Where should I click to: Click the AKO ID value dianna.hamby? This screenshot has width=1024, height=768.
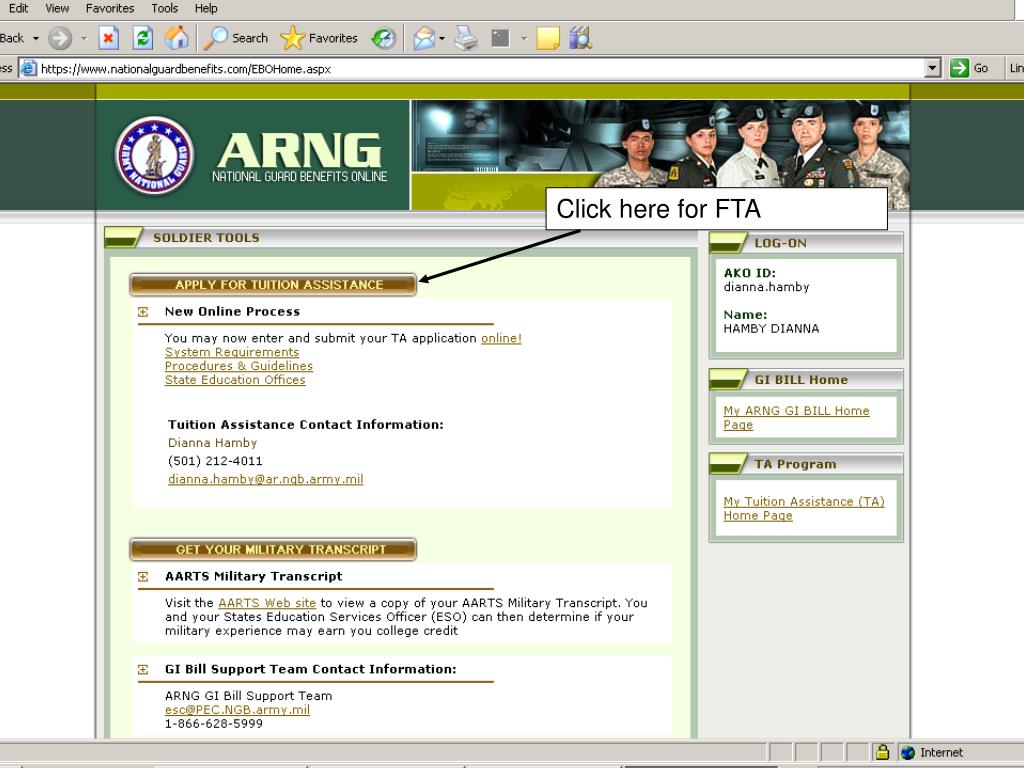[766, 287]
